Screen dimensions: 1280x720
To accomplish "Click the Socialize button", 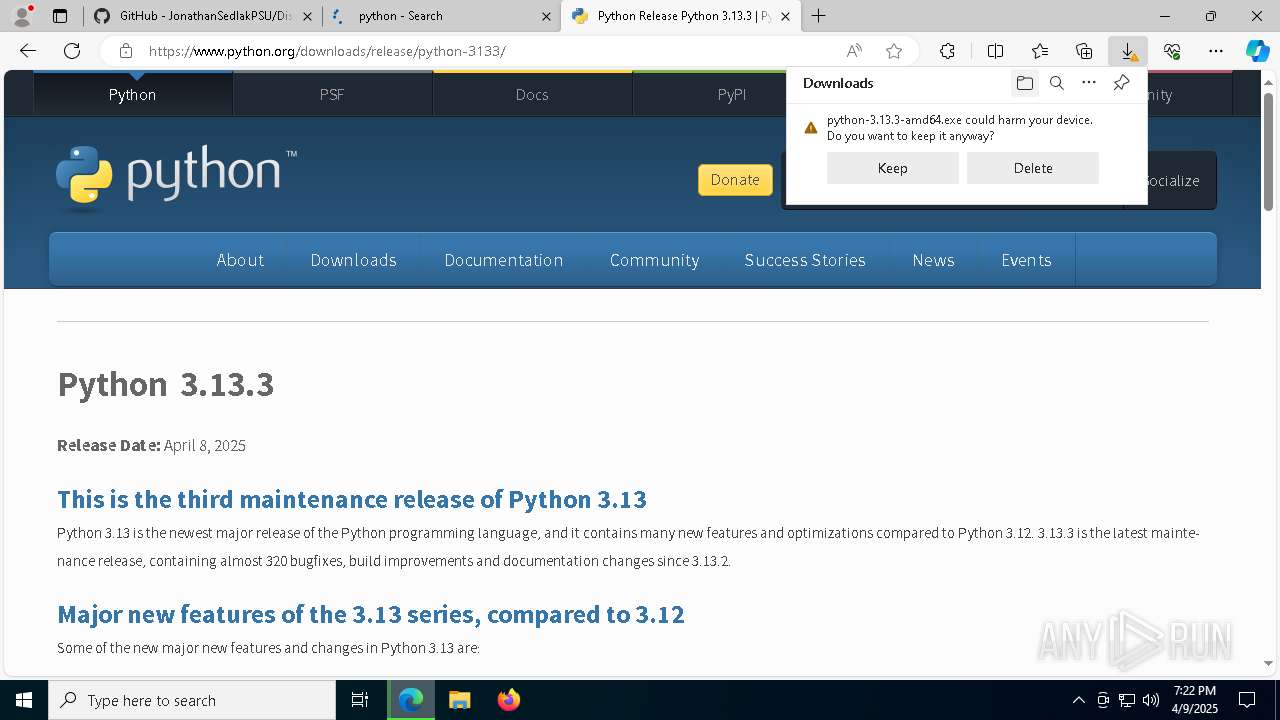I will pos(1171,180).
